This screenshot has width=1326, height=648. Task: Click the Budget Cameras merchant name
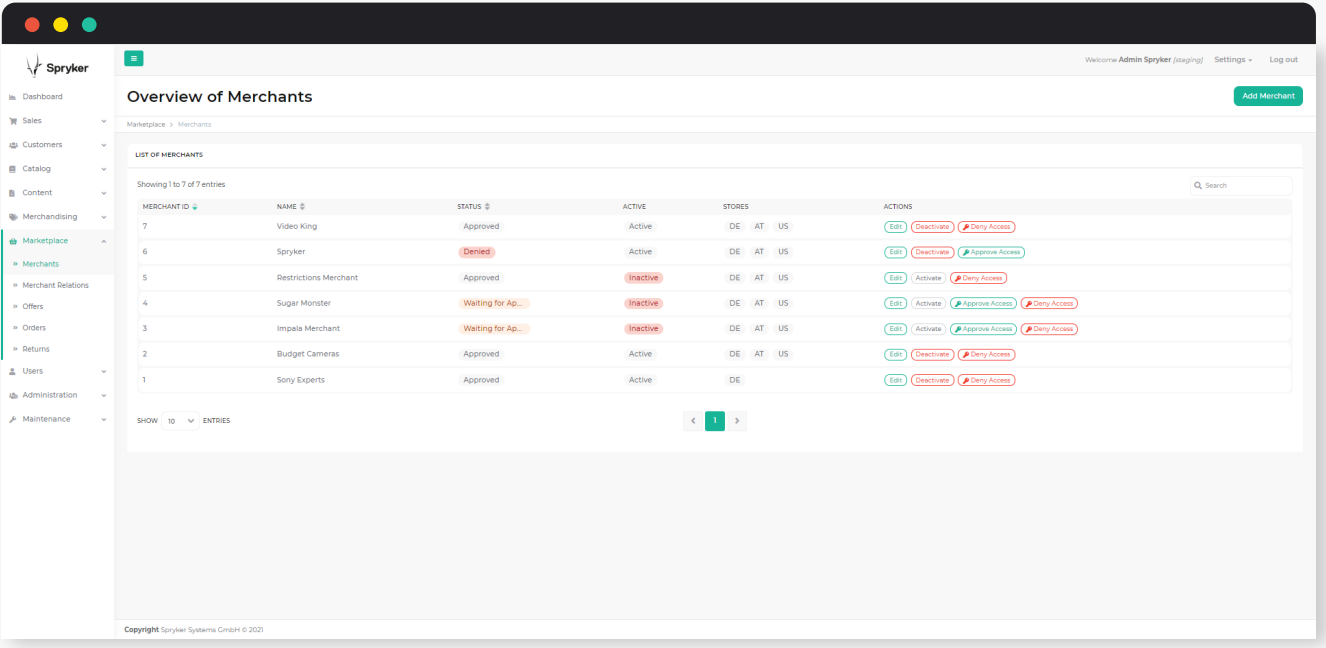[x=308, y=354]
